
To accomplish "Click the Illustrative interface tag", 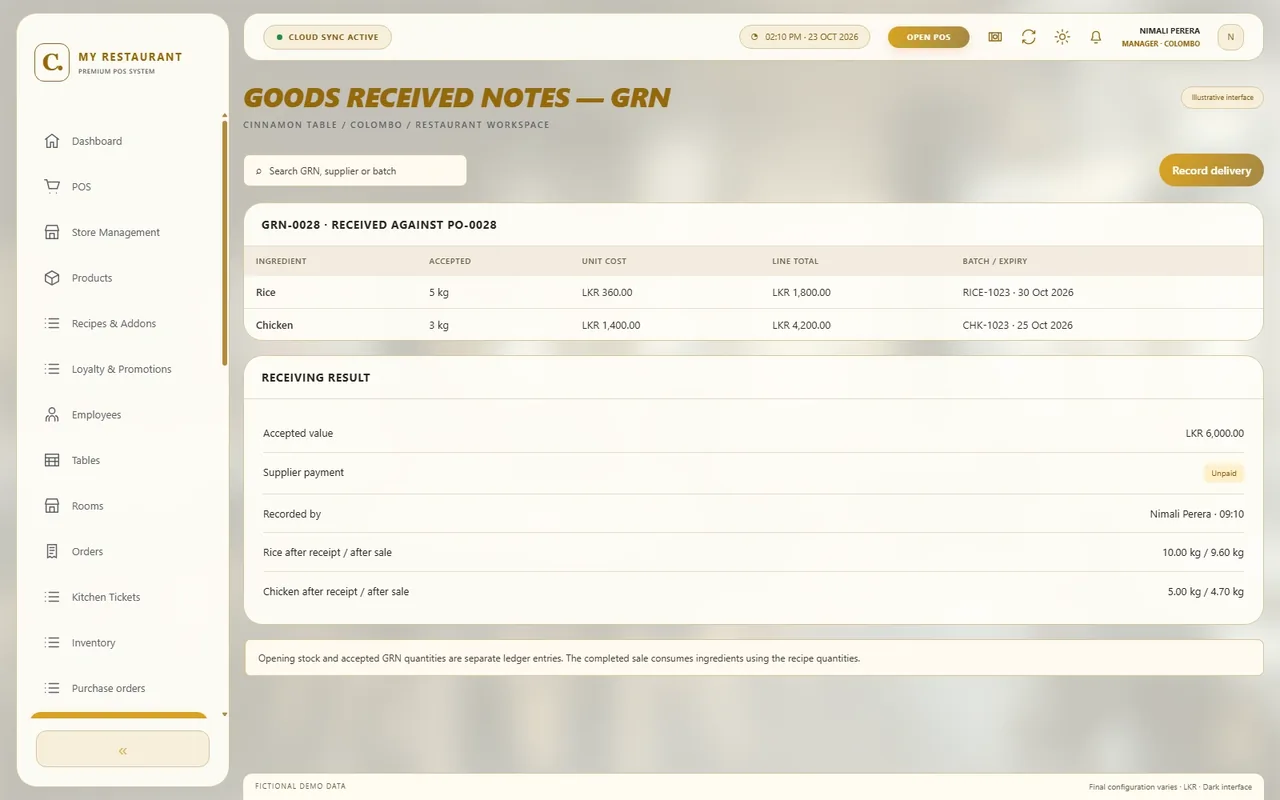I will 1222,98.
